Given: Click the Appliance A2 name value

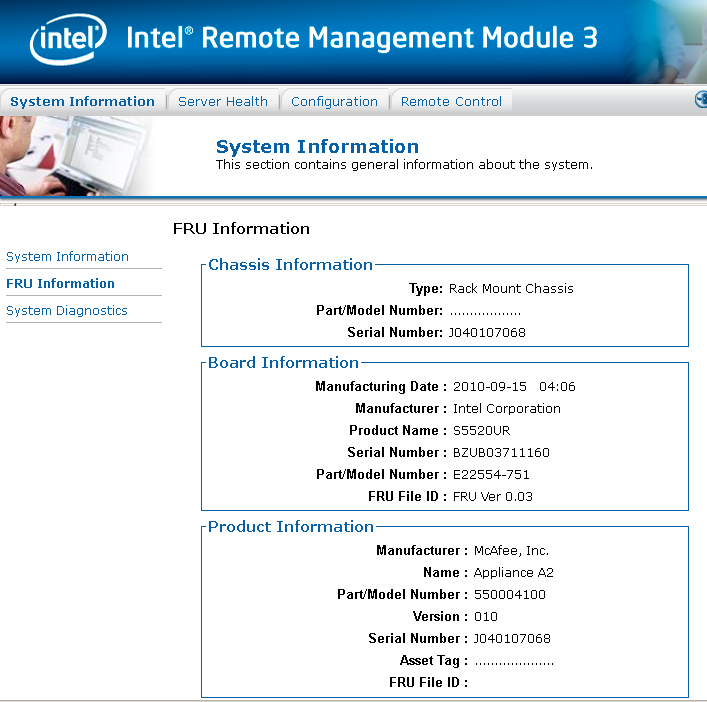Looking at the screenshot, I should [x=514, y=573].
